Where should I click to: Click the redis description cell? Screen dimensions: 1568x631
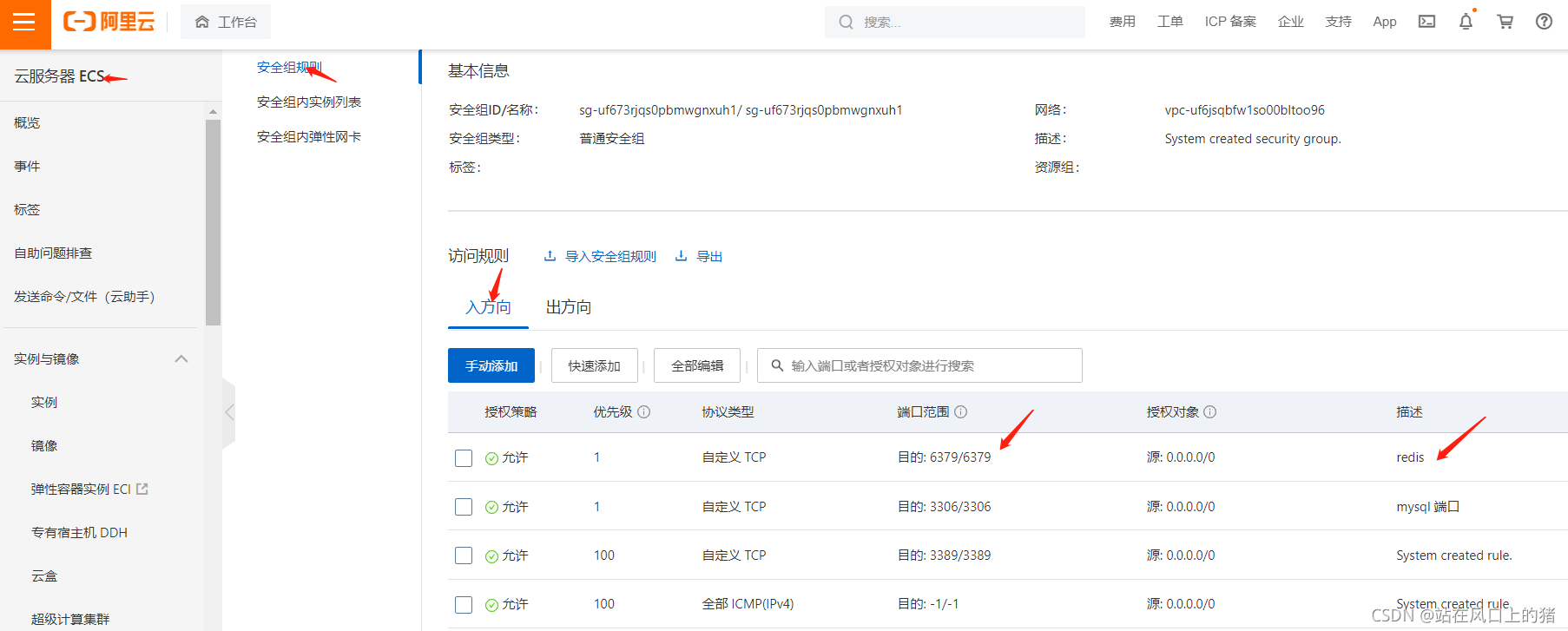tap(1410, 457)
